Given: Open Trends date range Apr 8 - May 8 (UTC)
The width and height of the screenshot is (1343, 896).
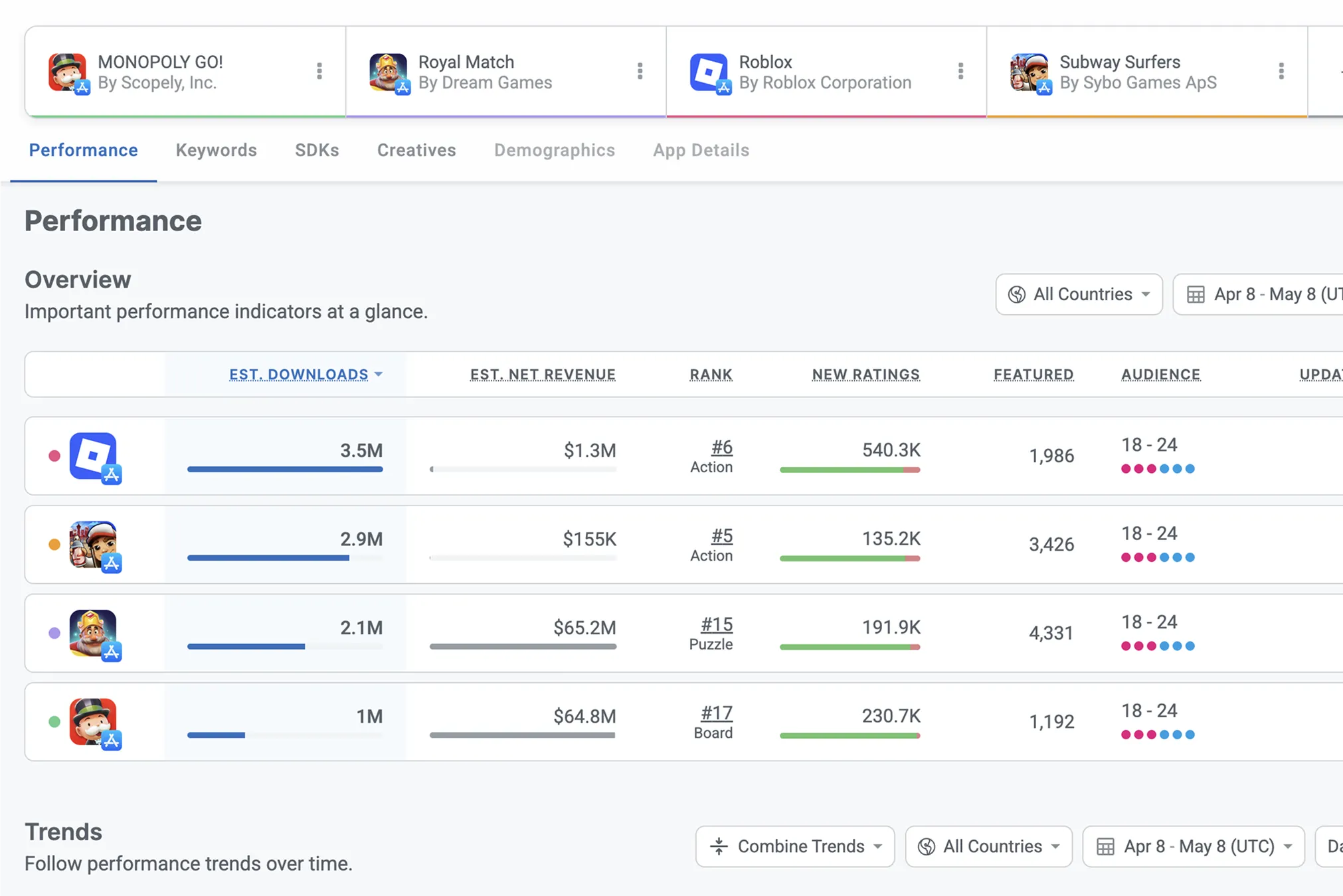Looking at the screenshot, I should coord(1193,846).
